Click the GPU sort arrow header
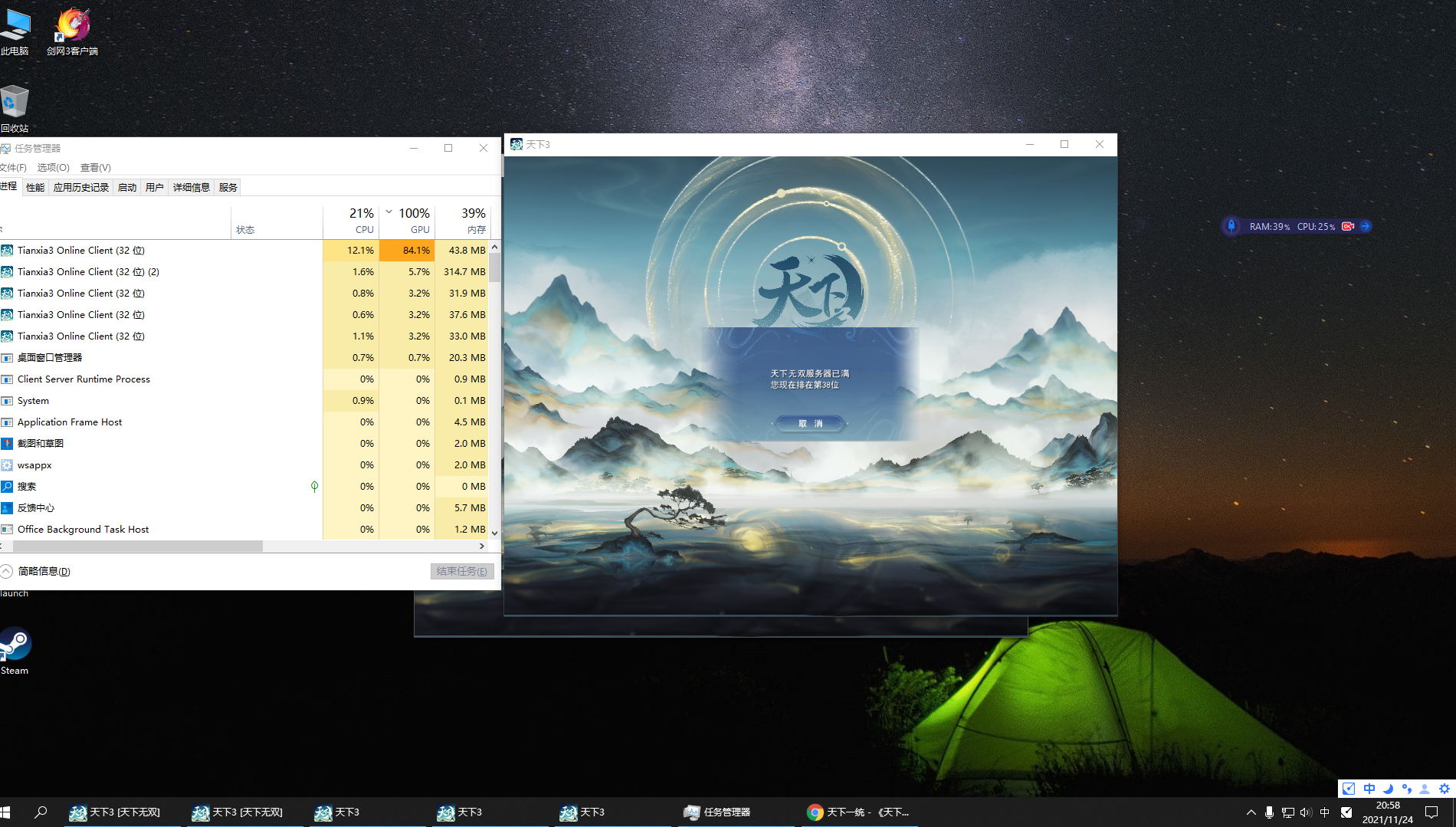The height and width of the screenshot is (827, 1456). point(389,212)
